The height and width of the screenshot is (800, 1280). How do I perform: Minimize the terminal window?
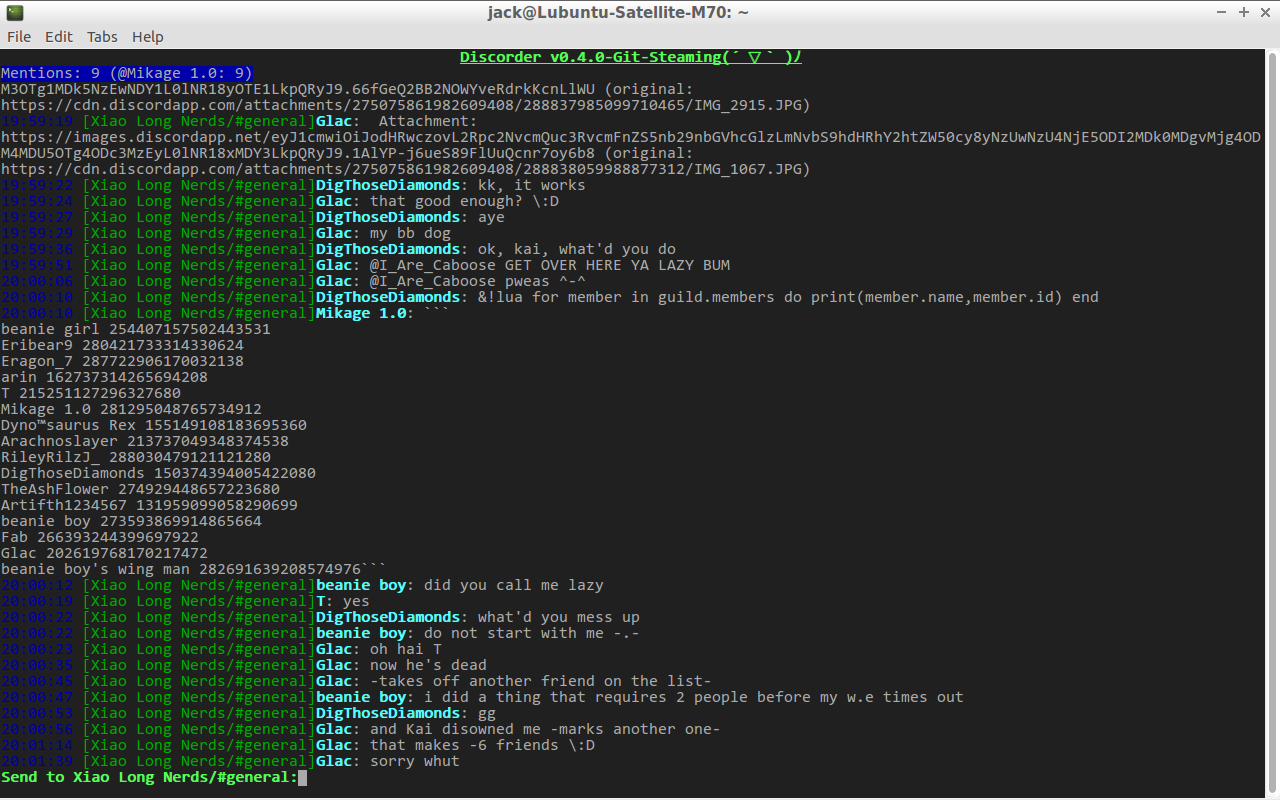(x=1223, y=12)
